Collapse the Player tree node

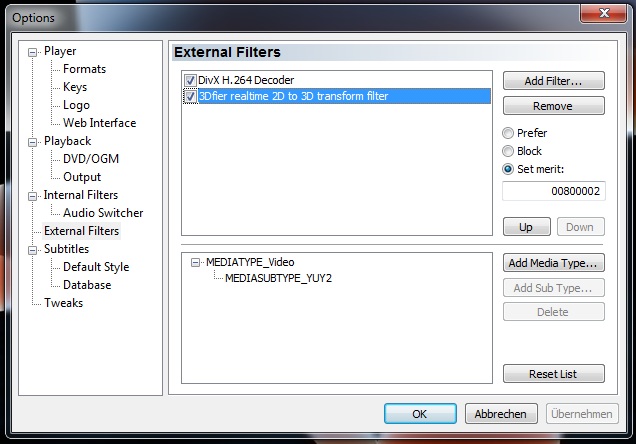tap(32, 52)
